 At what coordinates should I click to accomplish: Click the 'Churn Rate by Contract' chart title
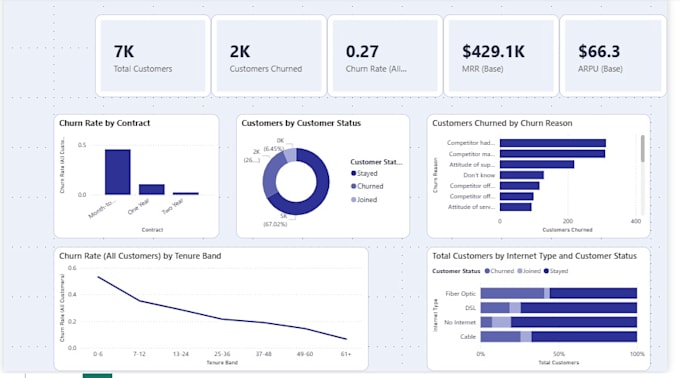pyautogui.click(x=105, y=123)
